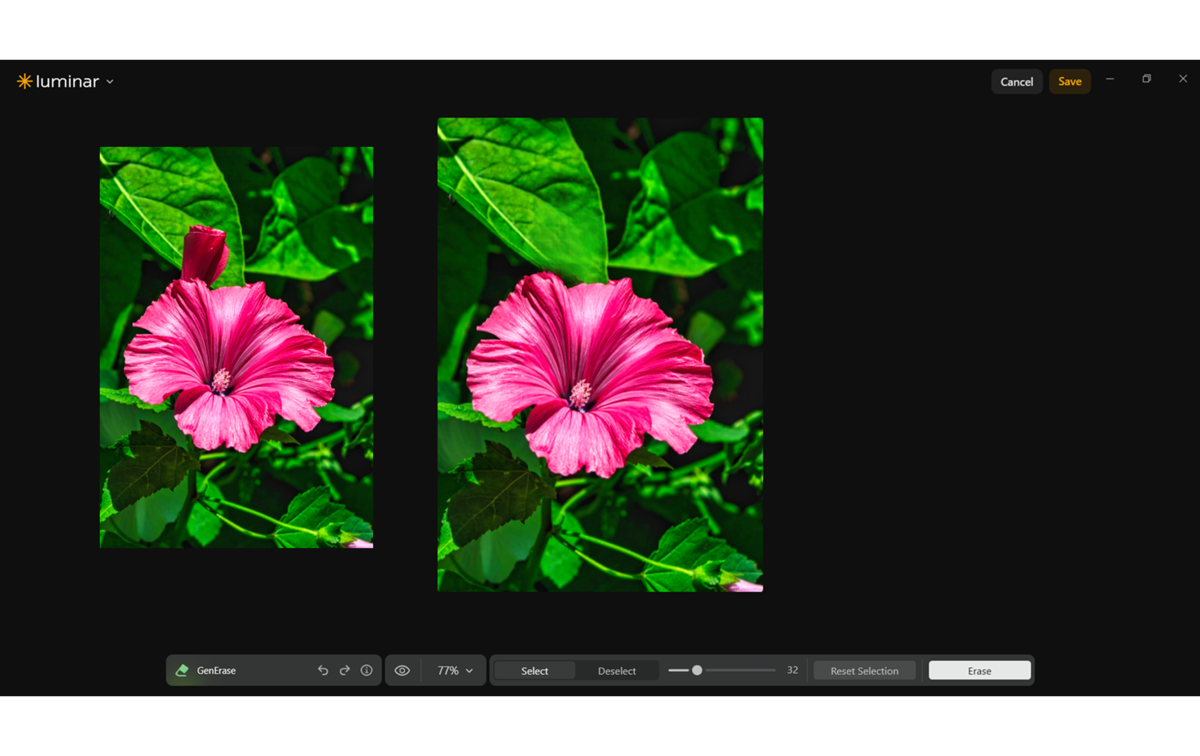
Task: Adjust the brush size slider handle
Action: point(697,670)
